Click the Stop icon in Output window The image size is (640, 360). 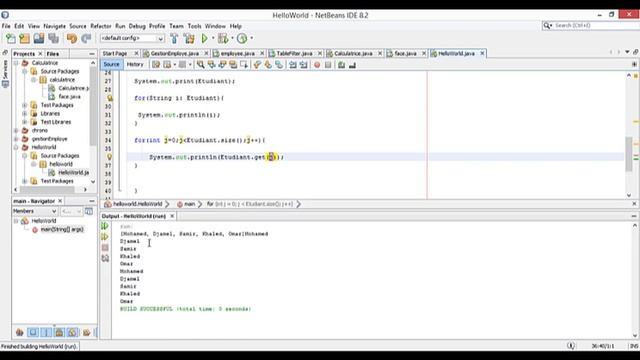click(x=105, y=247)
